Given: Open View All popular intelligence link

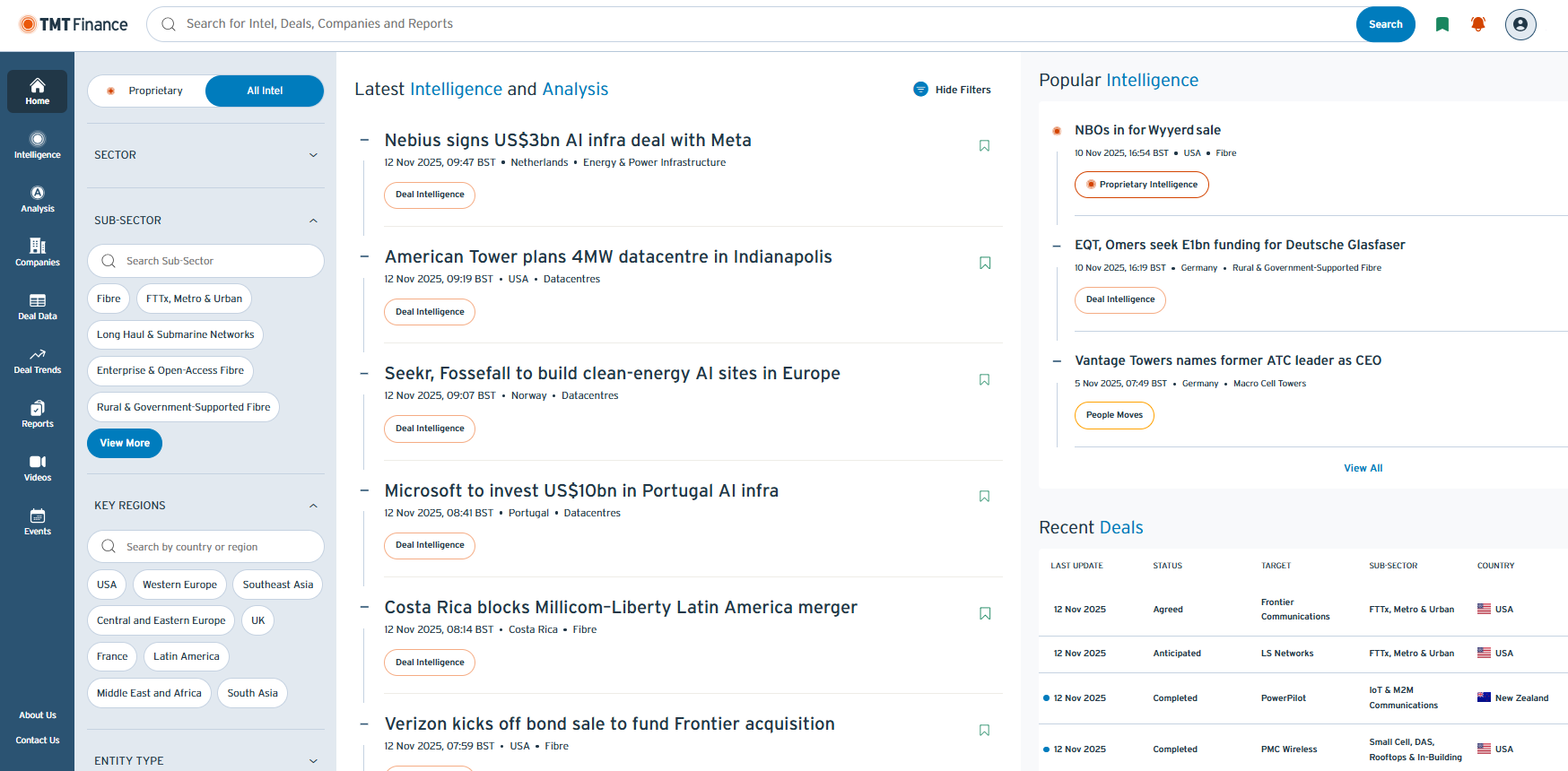Looking at the screenshot, I should (x=1363, y=468).
